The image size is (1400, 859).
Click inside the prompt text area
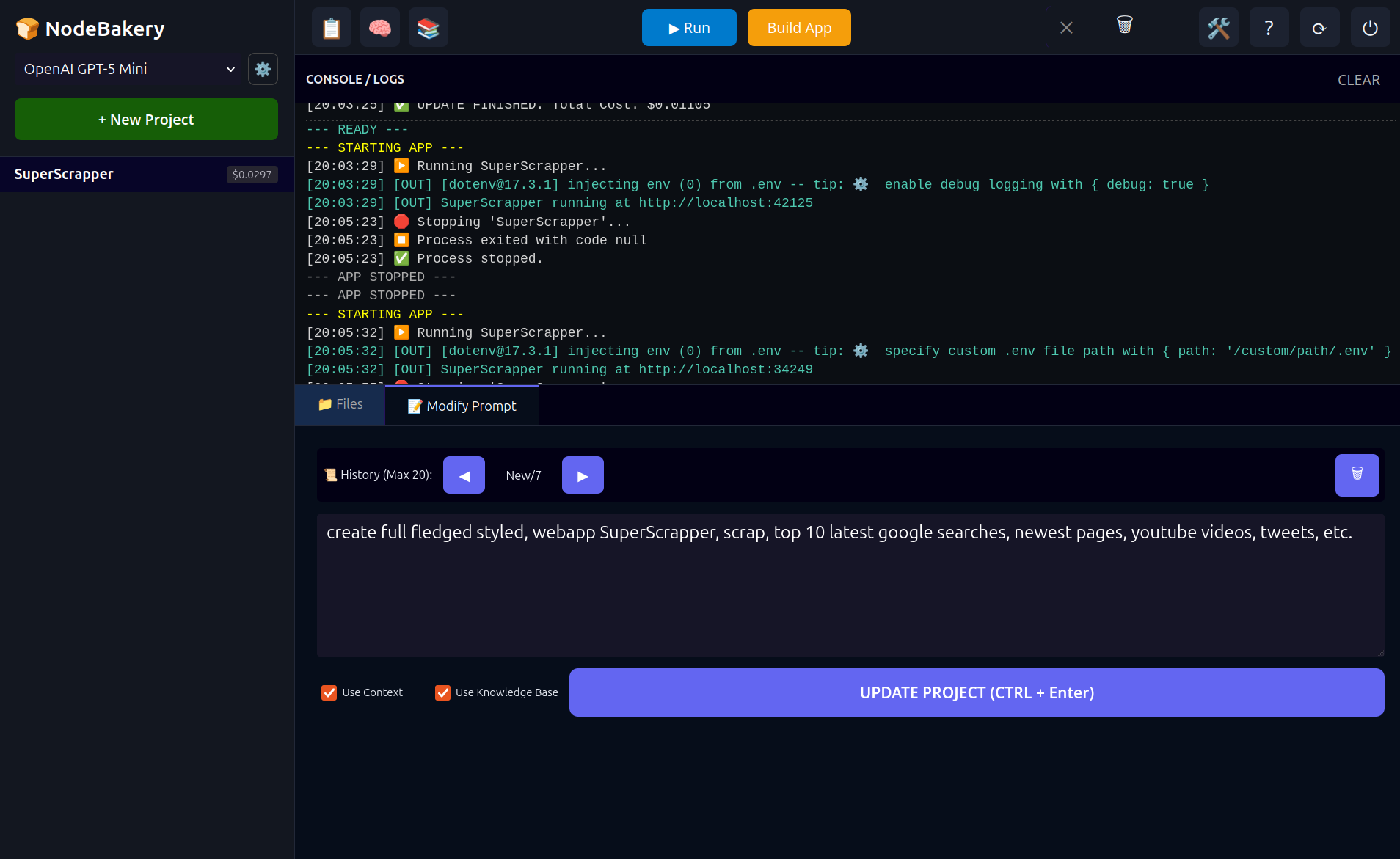(x=850, y=594)
